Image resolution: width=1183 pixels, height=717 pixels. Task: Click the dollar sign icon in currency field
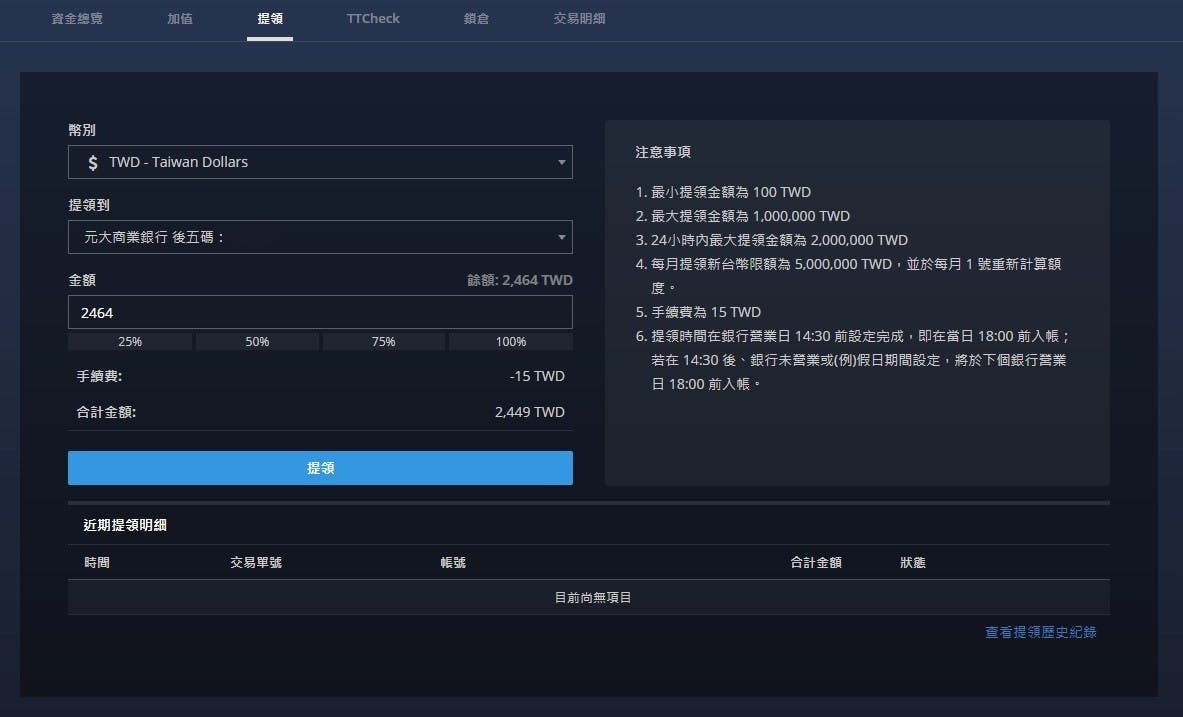click(x=93, y=162)
